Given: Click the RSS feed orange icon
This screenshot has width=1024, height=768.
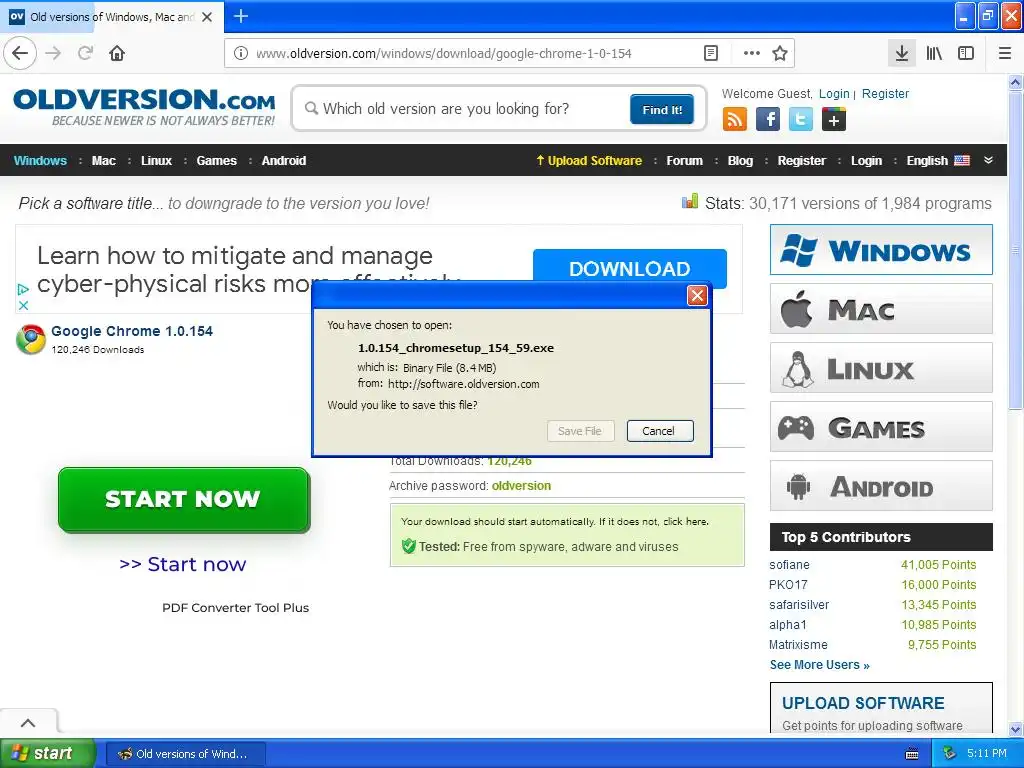Looking at the screenshot, I should (x=735, y=120).
